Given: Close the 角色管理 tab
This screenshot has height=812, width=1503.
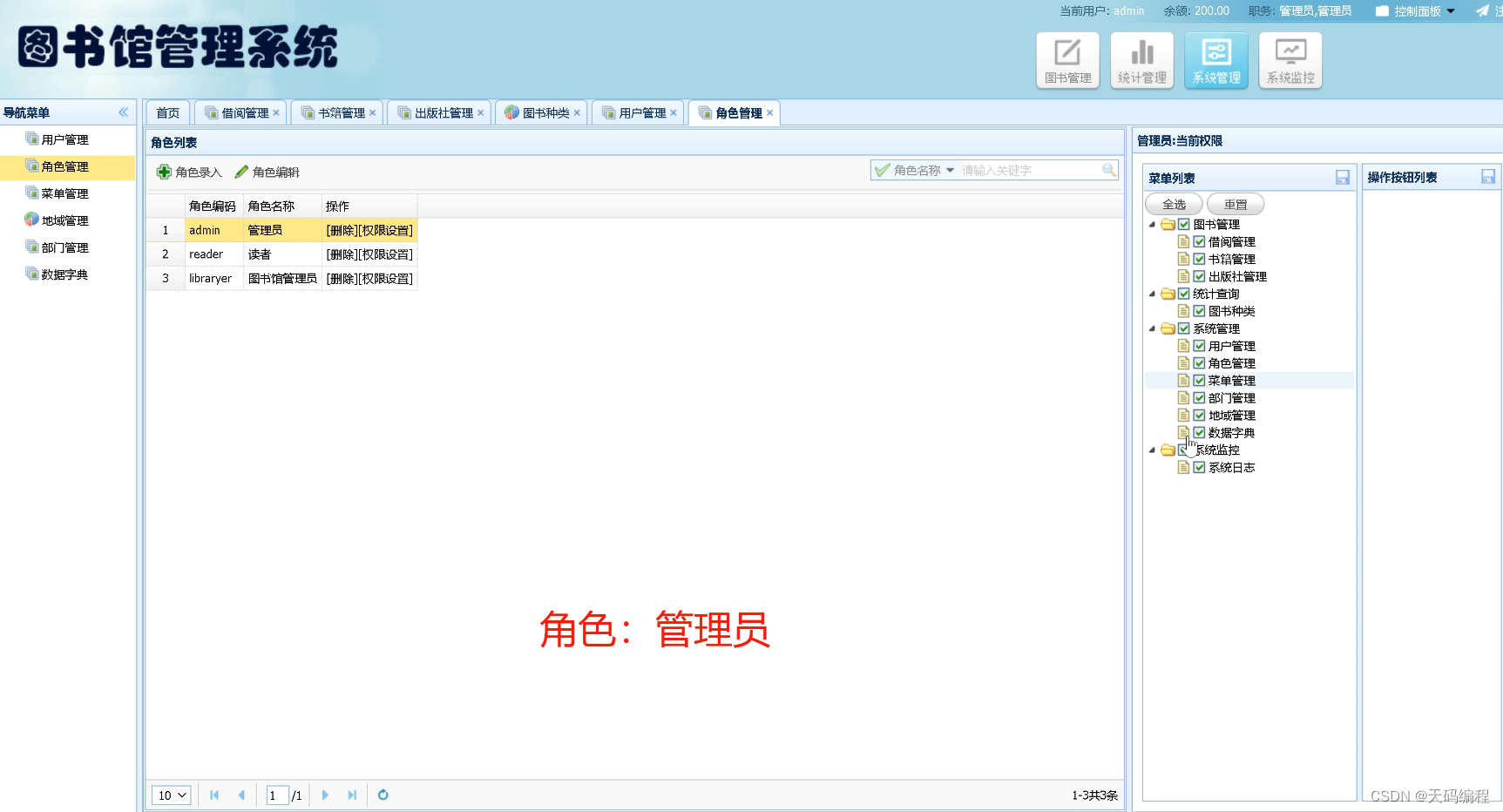Looking at the screenshot, I should [x=770, y=112].
